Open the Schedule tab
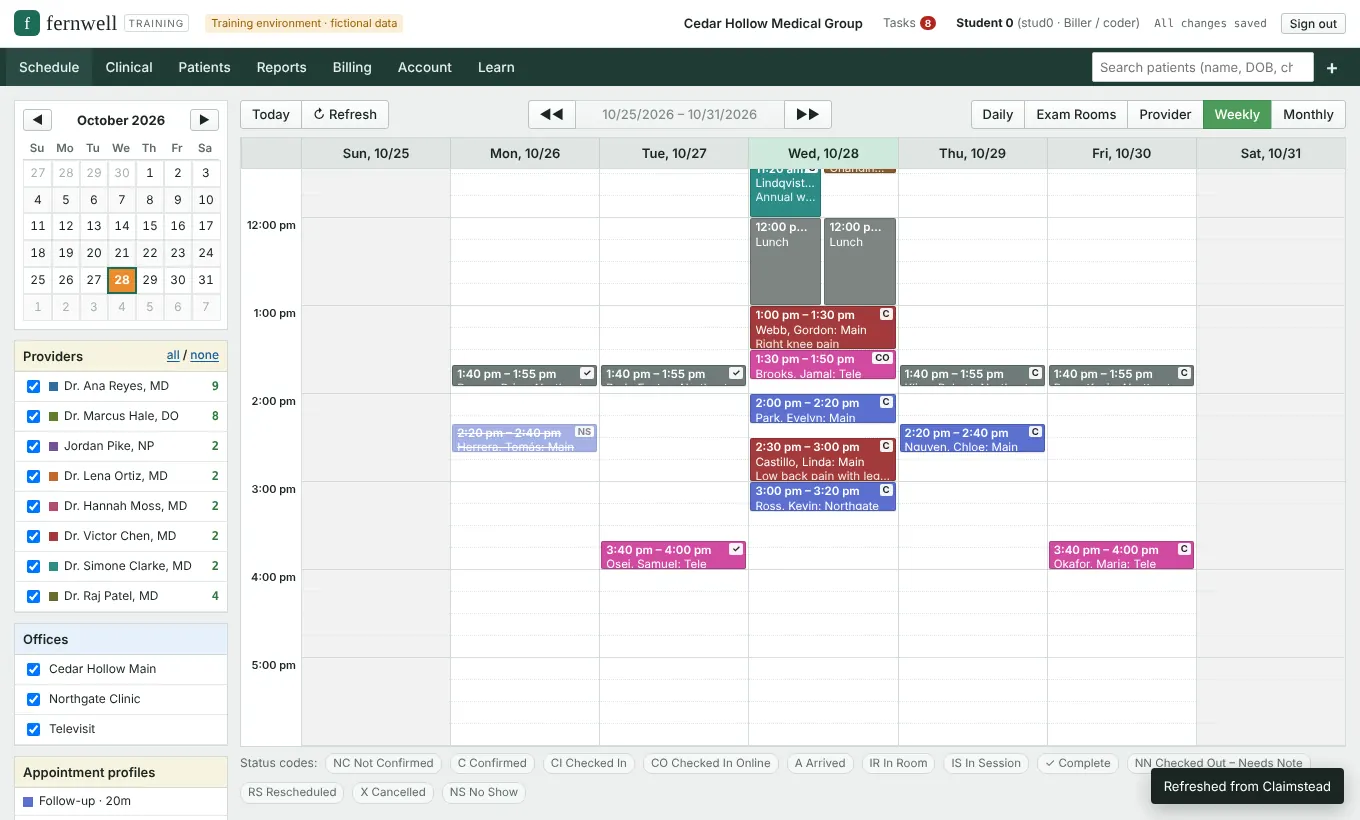 click(49, 67)
